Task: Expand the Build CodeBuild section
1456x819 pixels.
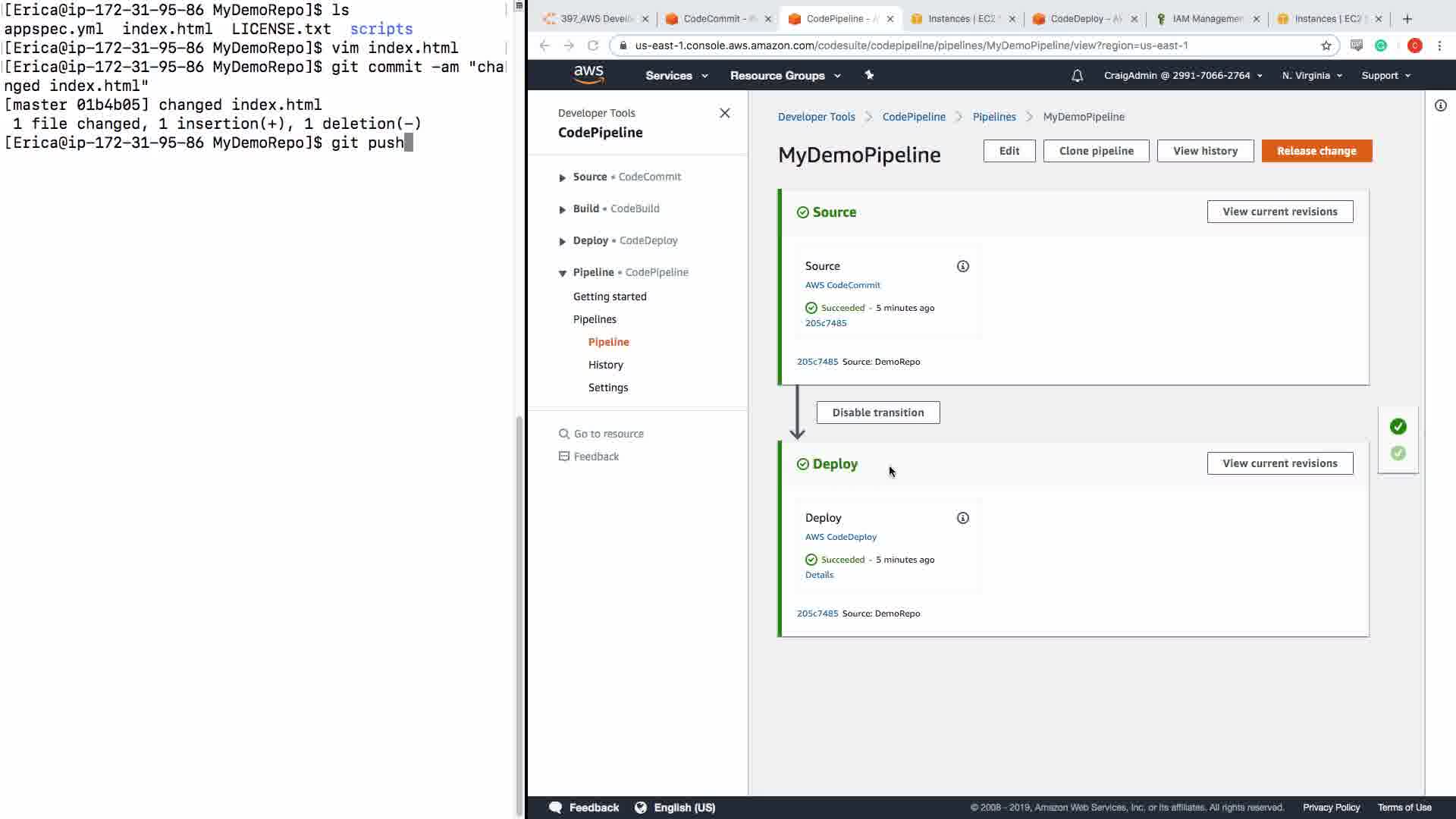Action: (563, 209)
